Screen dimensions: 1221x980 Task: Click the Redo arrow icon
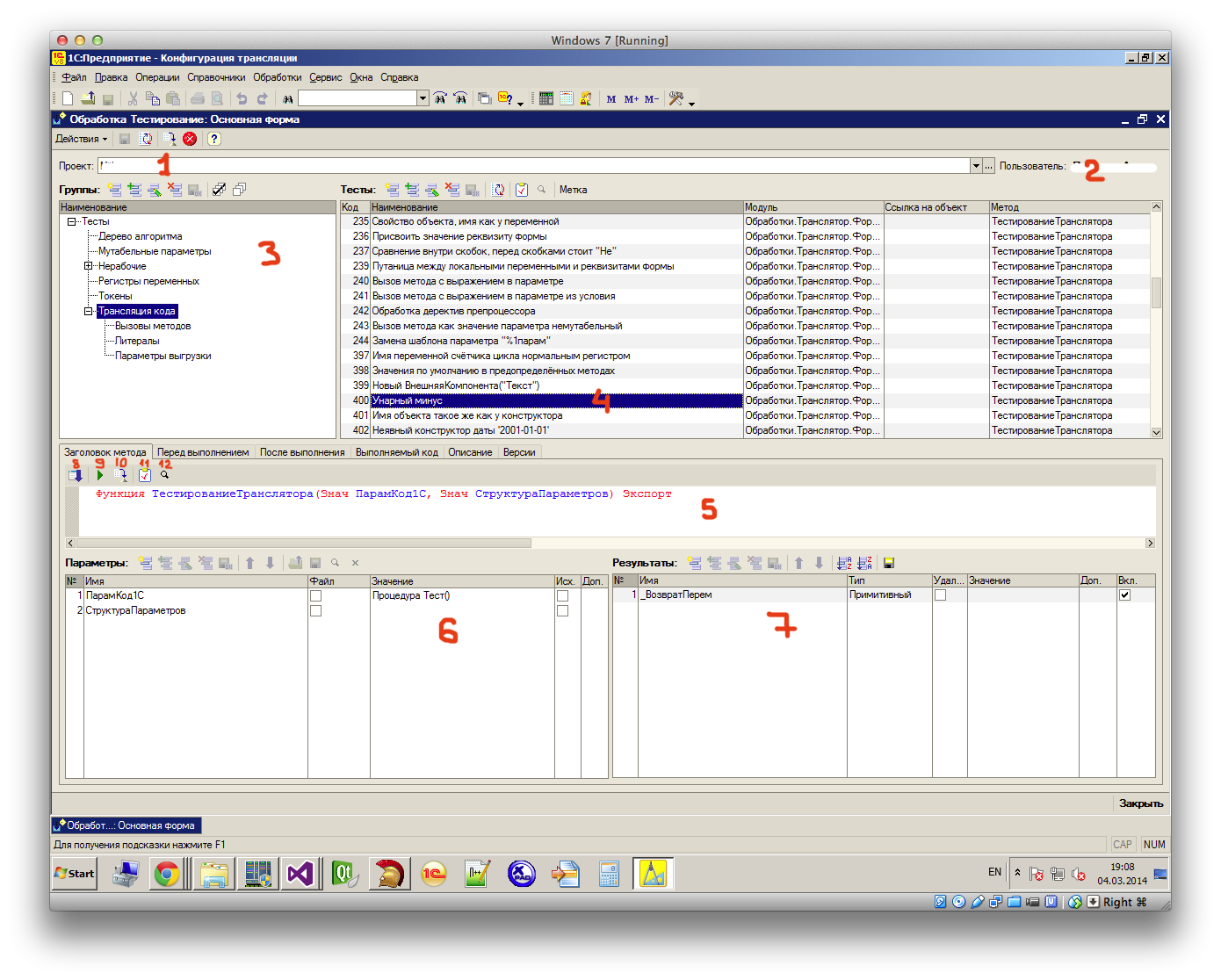pyautogui.click(x=262, y=98)
